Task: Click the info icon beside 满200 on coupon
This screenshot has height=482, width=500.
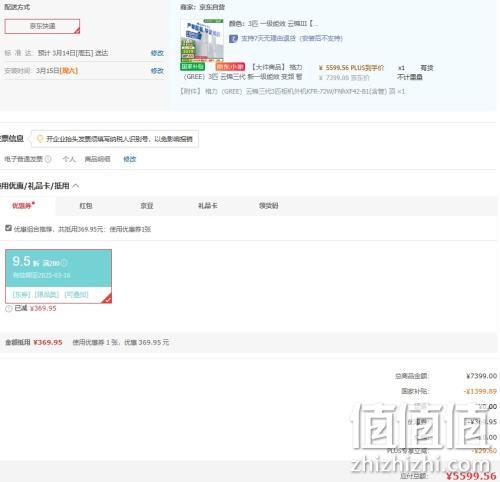Action: pyautogui.click(x=64, y=263)
